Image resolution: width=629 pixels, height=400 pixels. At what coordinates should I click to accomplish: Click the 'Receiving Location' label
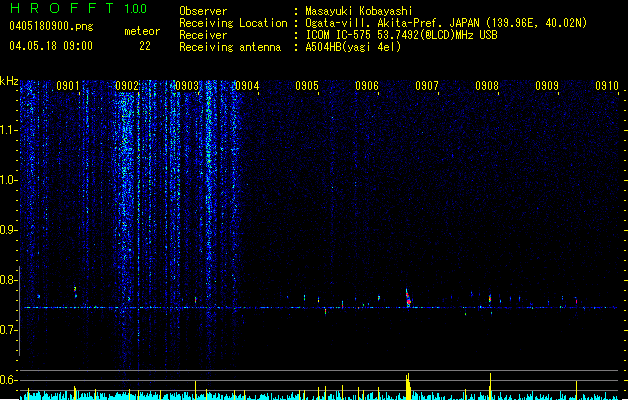coord(233,23)
